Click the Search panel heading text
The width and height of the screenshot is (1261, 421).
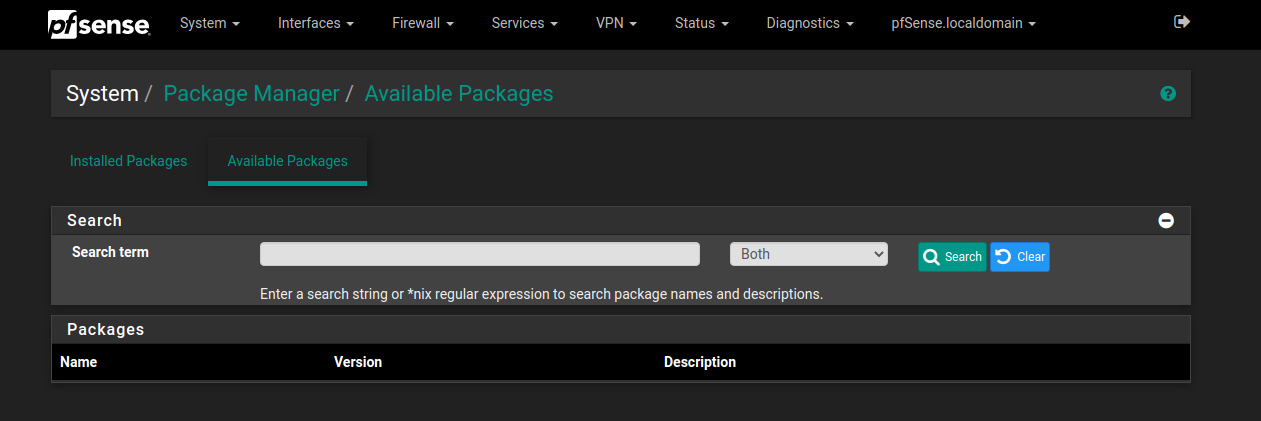(94, 220)
